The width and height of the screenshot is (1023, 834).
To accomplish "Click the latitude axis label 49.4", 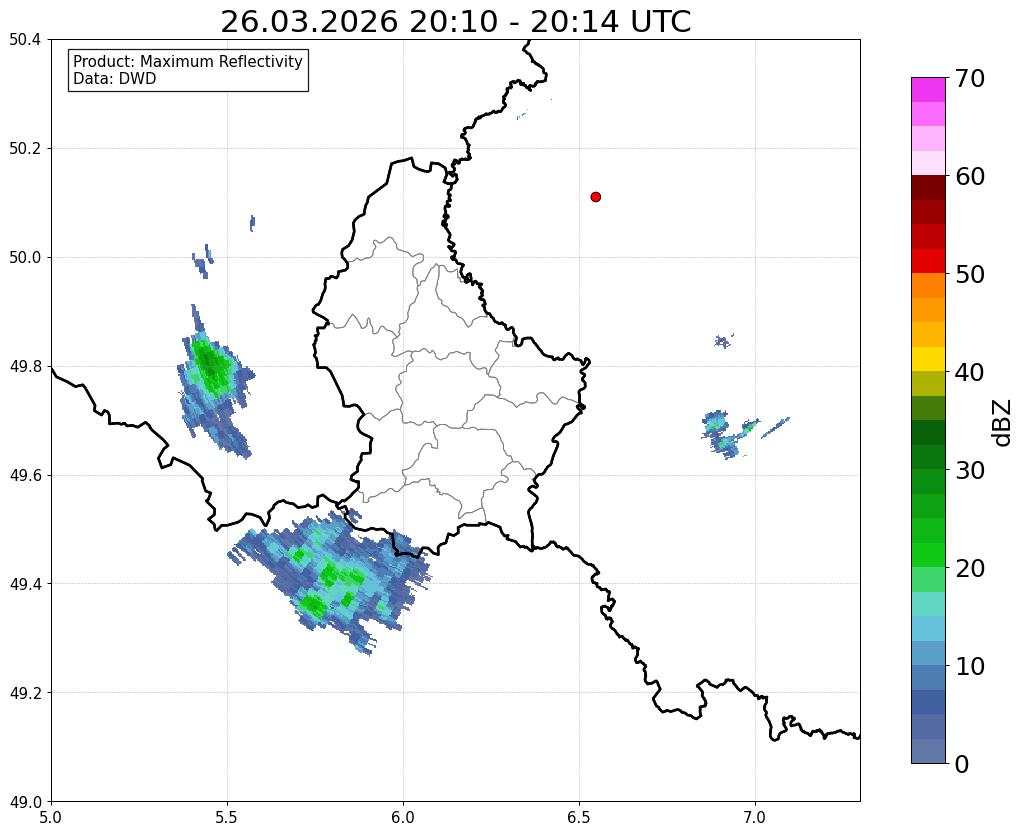I will 25,584.
